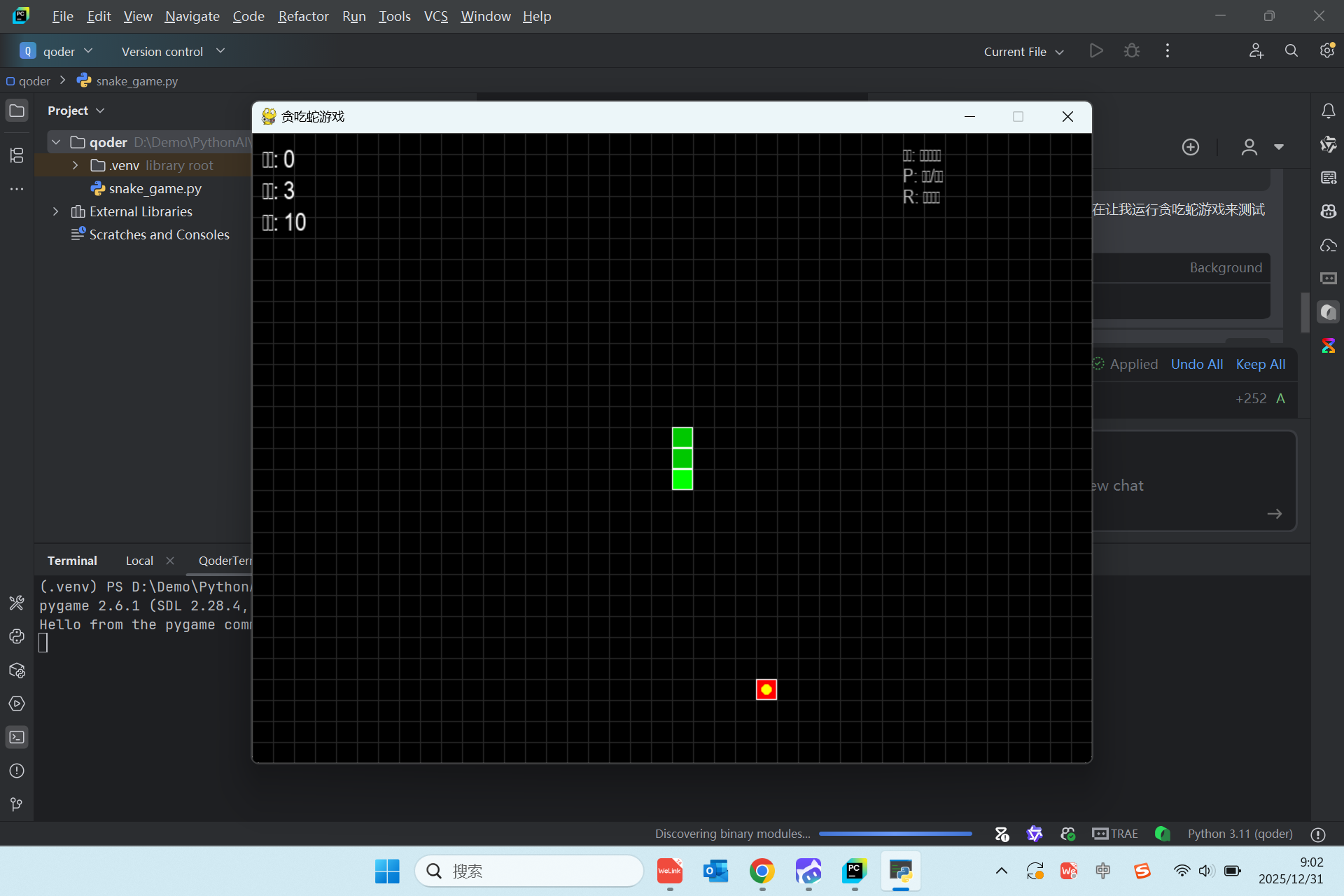This screenshot has height=896, width=1344.
Task: Switch to the Local terminal tab
Action: (x=139, y=561)
